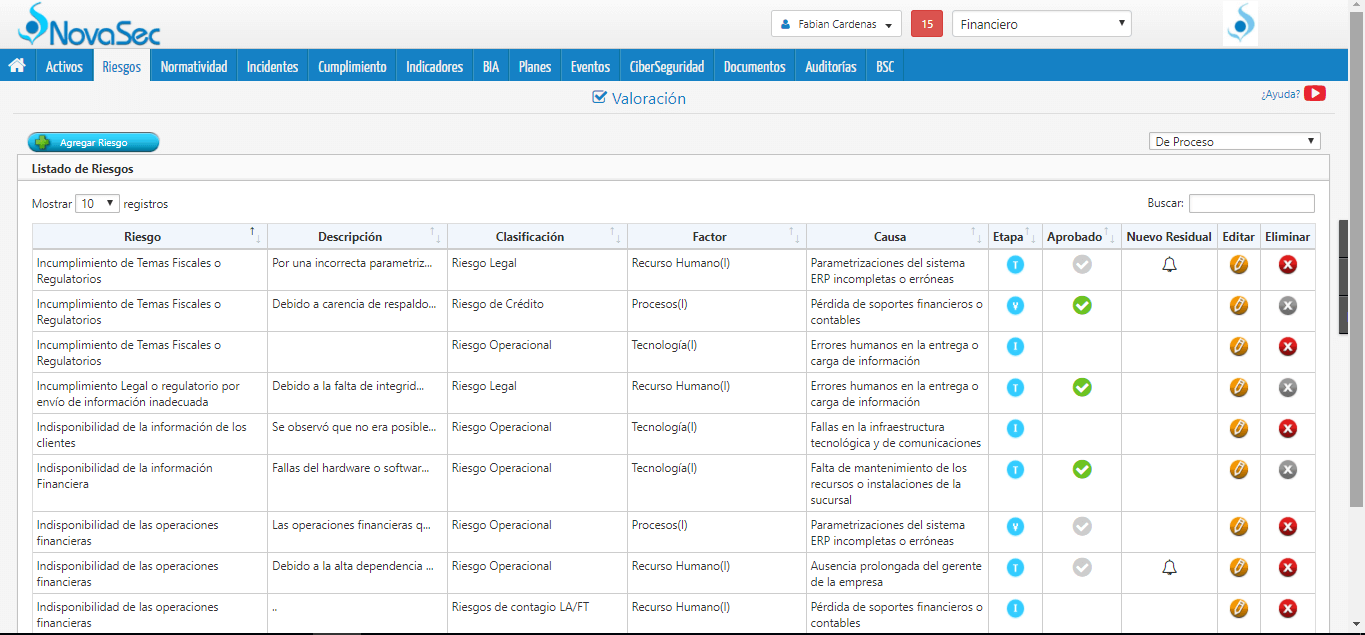Click 'Ausencia prolongada del gerente' cause cell
Screen dimensions: 1365x635
pyautogui.click(x=896, y=574)
